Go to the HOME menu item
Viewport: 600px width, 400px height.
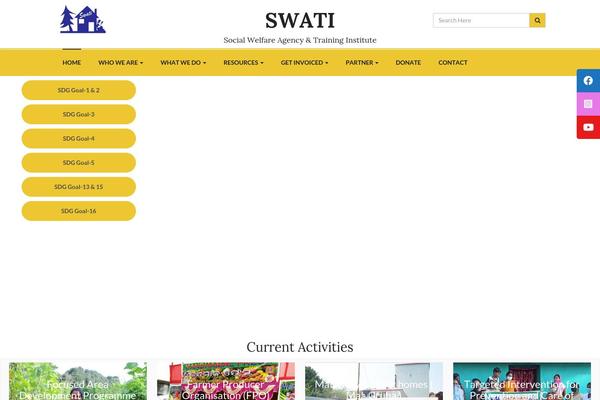[x=72, y=62]
